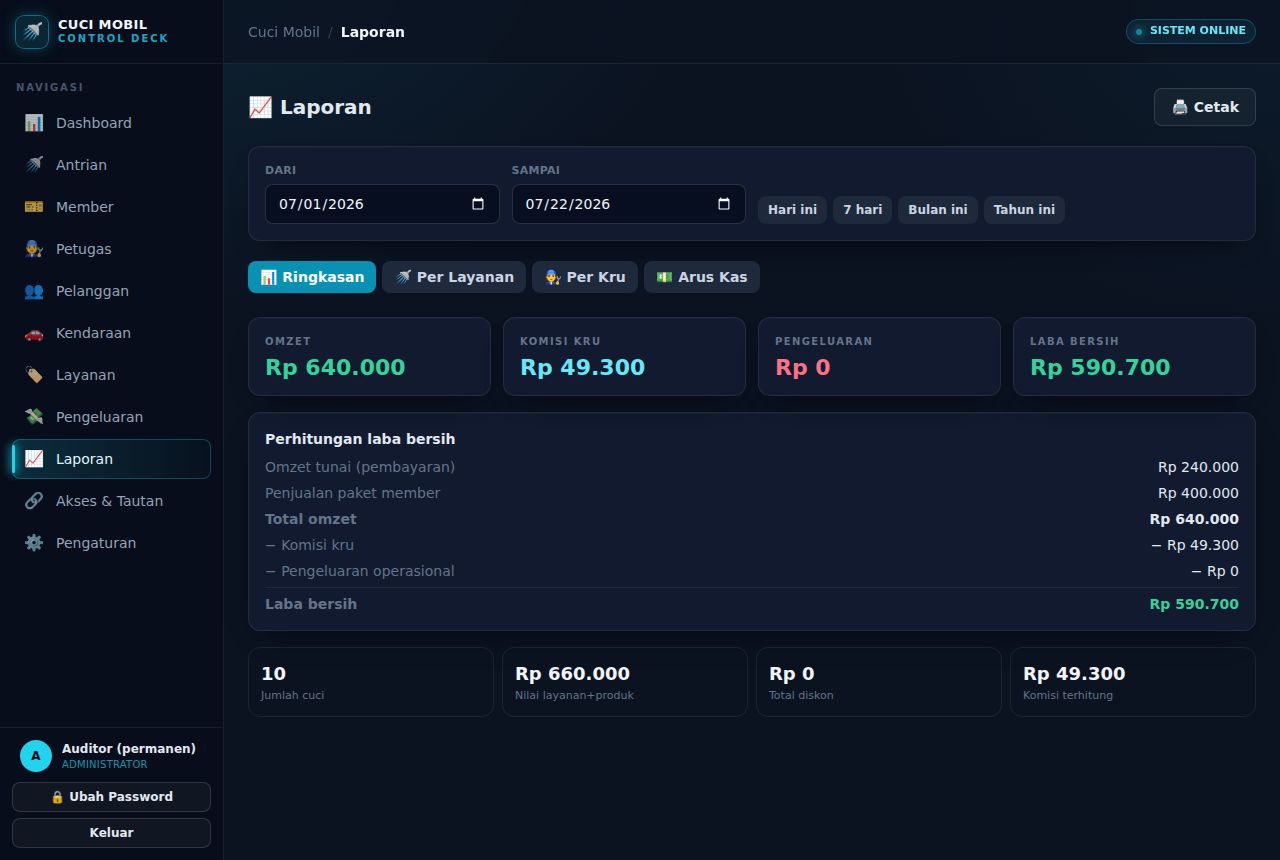Apply the Tahun ini date filter
Image resolution: width=1280 pixels, height=860 pixels.
1024,210
